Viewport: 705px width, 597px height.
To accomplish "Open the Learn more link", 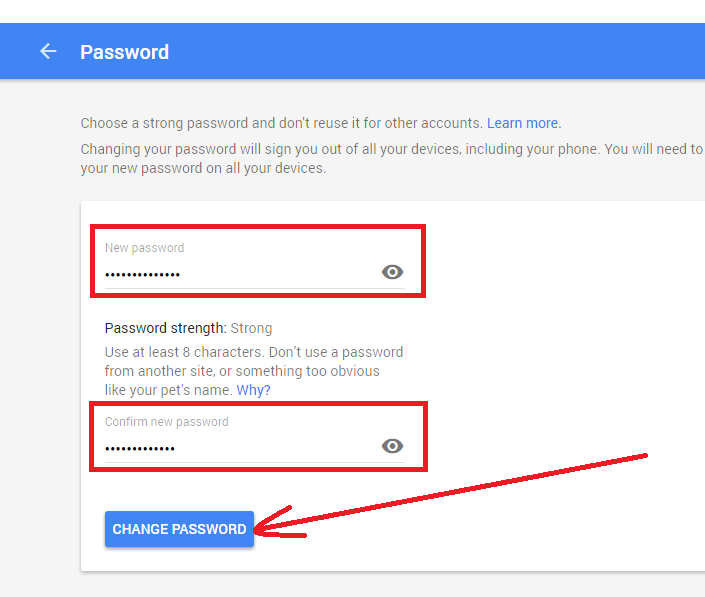I will [x=522, y=123].
